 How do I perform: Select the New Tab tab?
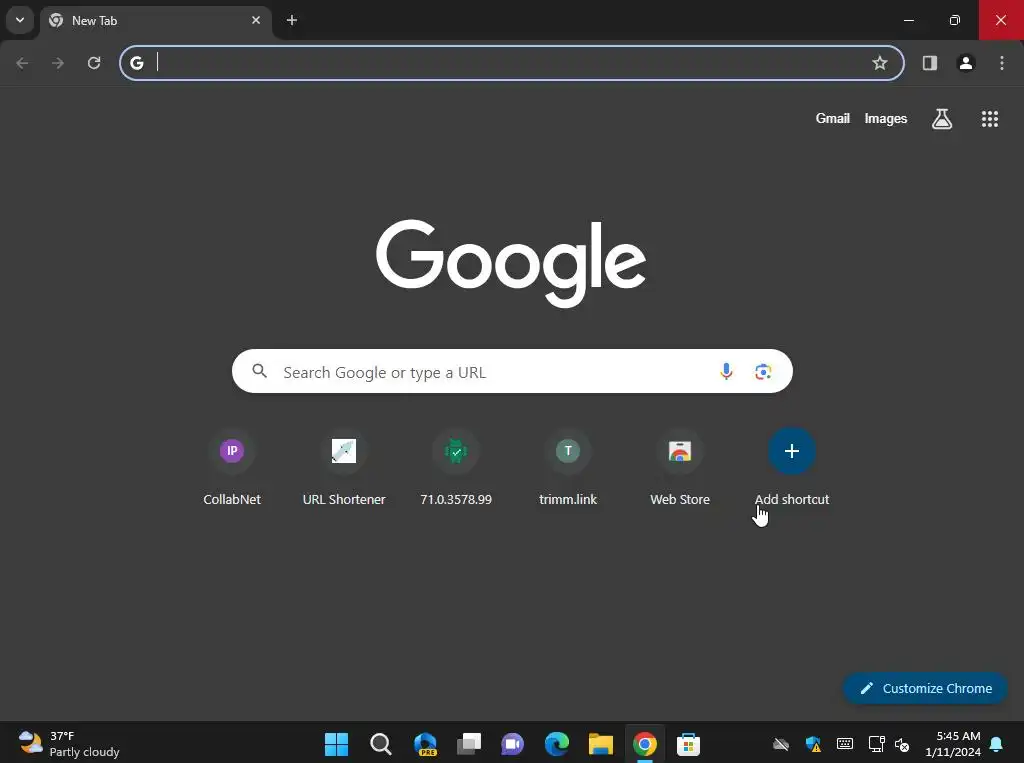pos(156,21)
